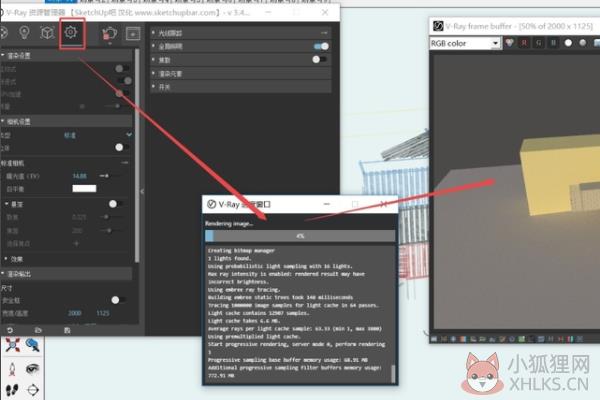Click image width field 2000
The height and width of the screenshot is (400, 600).
[74, 313]
